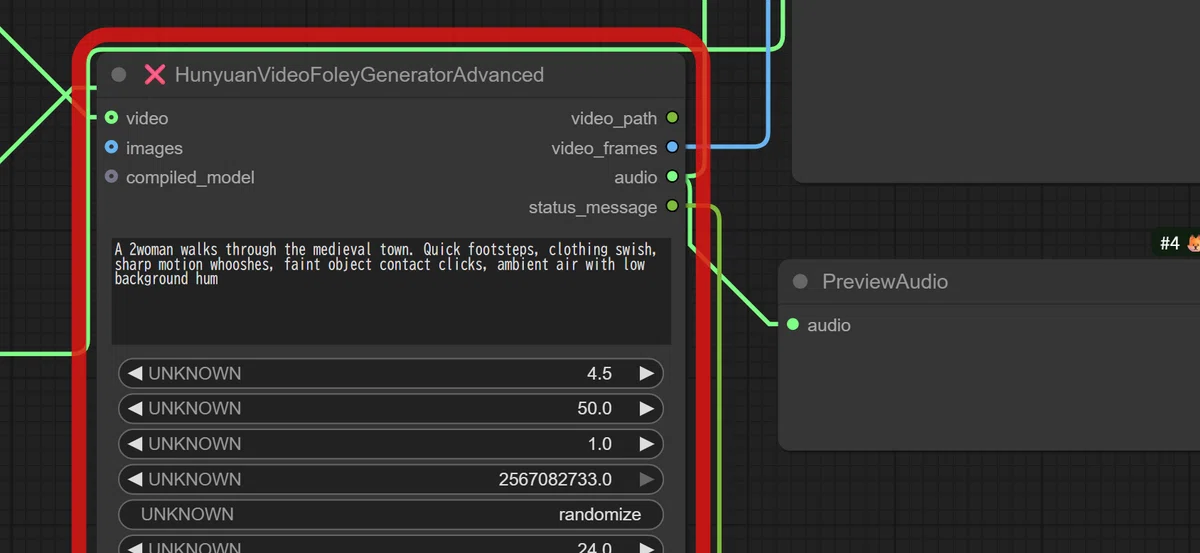The image size is (1200, 553).
Task: Click the video input socket
Action: pyautogui.click(x=111, y=118)
